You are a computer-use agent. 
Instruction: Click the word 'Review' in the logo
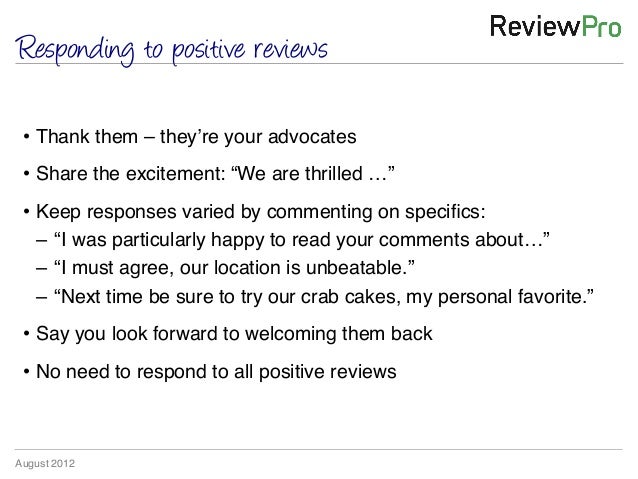tap(535, 26)
